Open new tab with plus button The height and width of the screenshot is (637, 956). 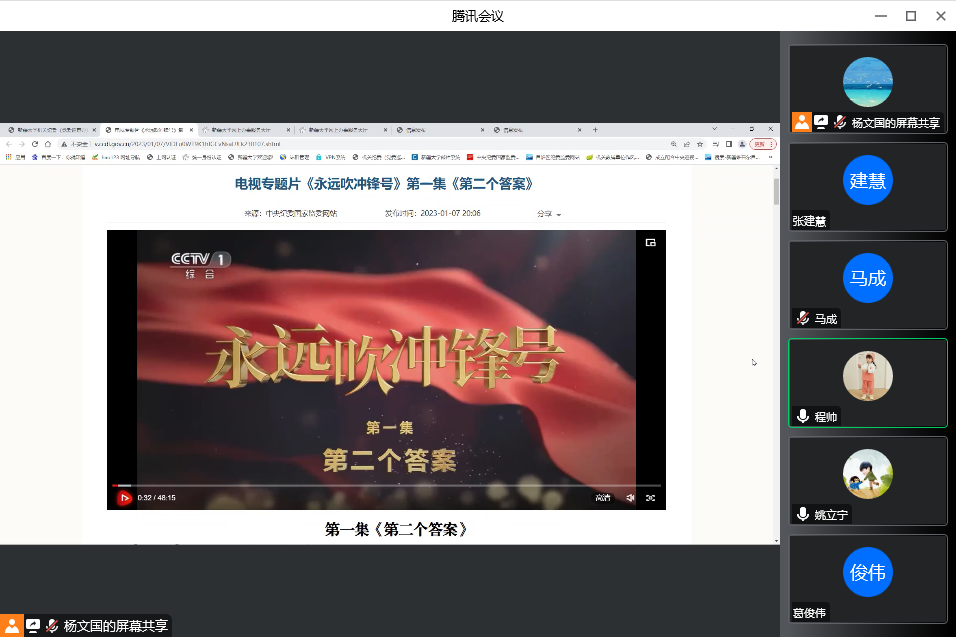point(595,130)
